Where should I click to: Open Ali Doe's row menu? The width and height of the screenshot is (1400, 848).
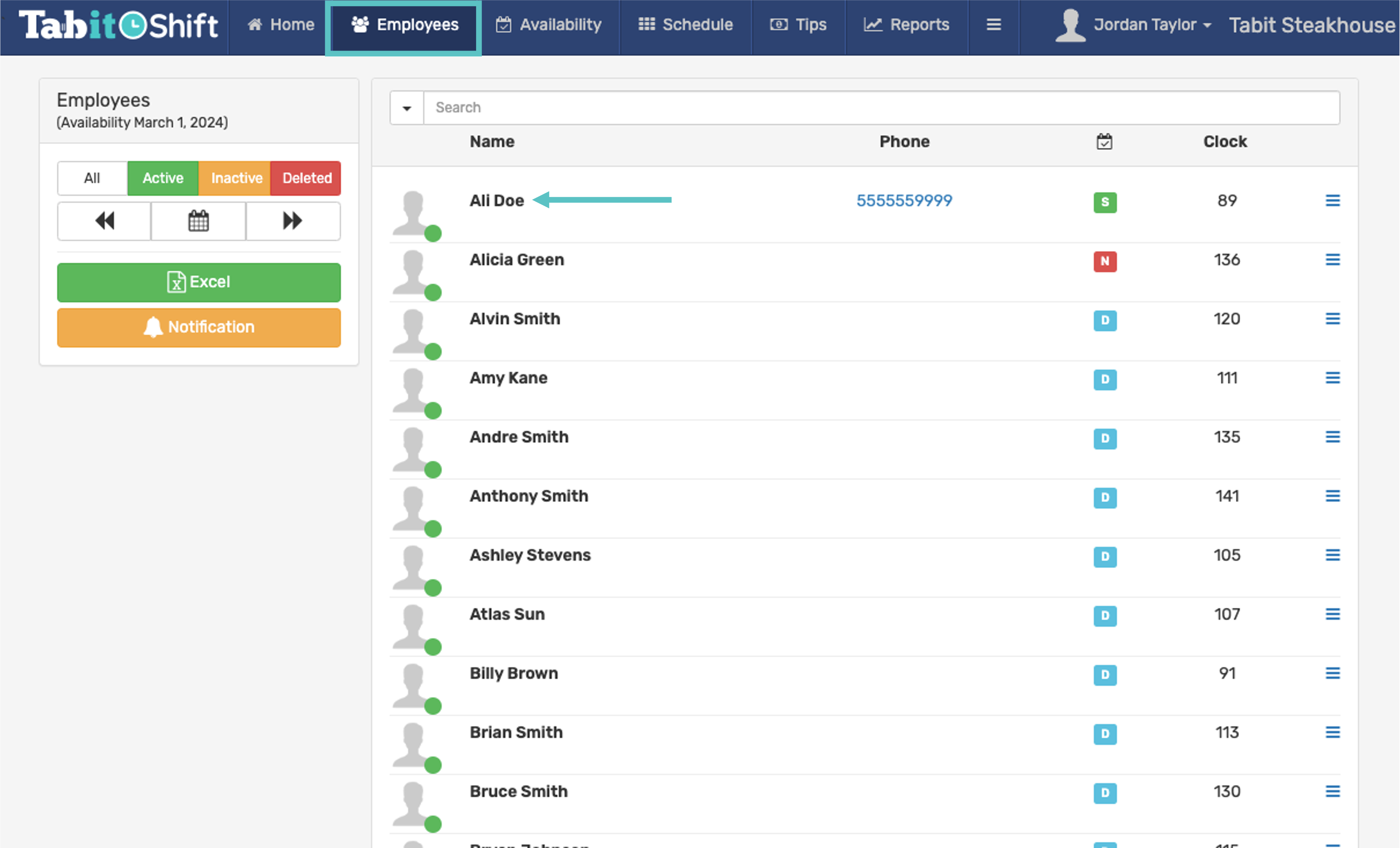tap(1333, 201)
